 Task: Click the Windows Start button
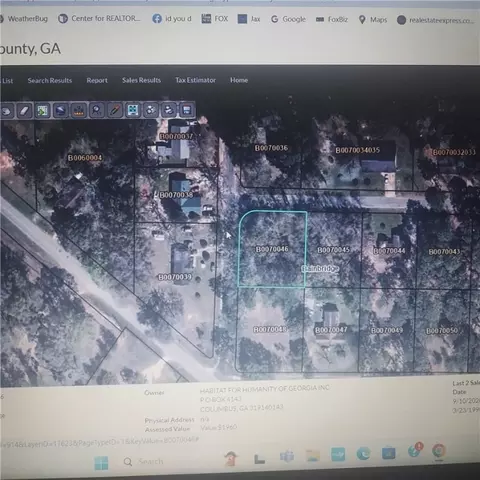[x=101, y=463]
